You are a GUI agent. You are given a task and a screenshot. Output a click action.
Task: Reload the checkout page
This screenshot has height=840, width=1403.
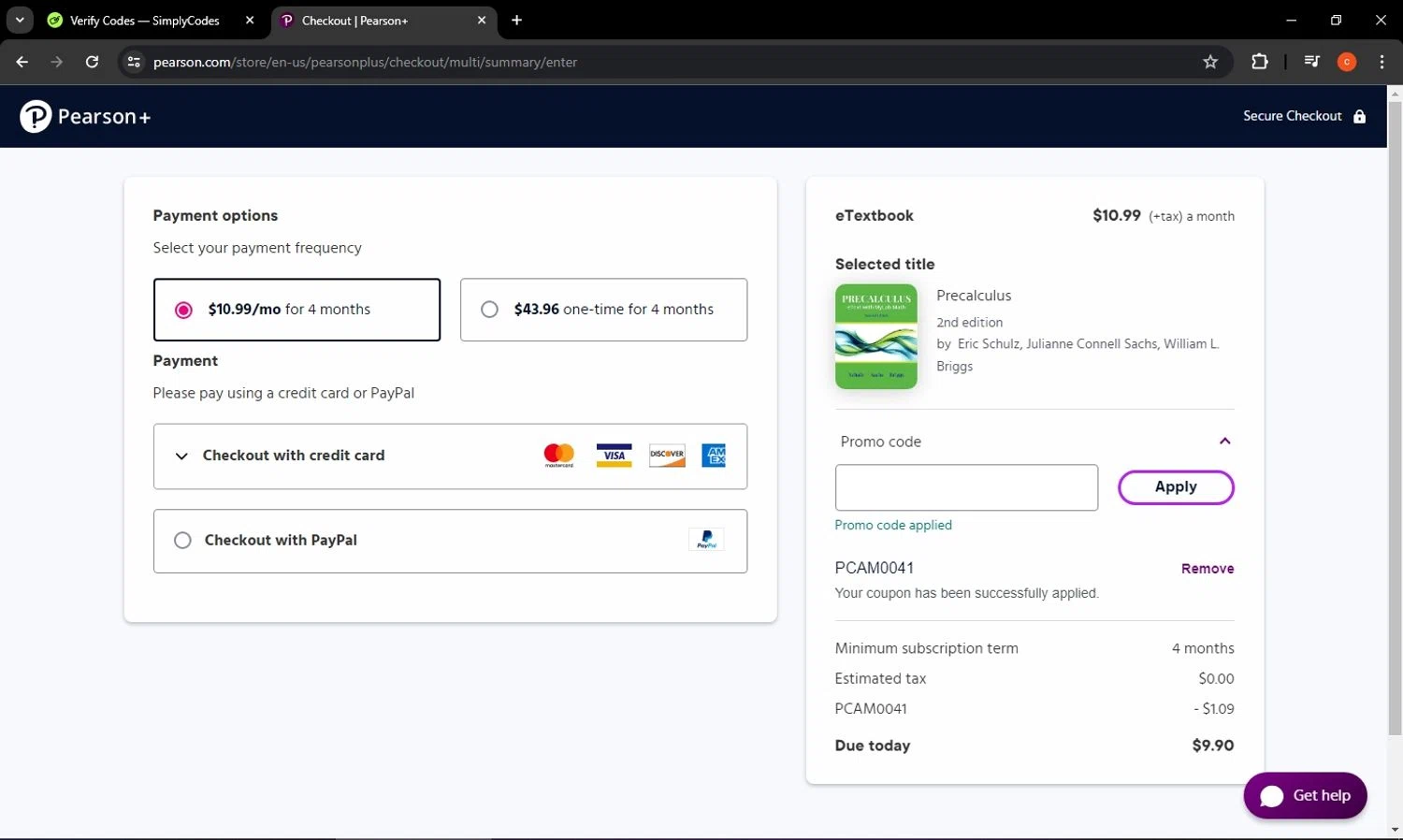coord(92,62)
